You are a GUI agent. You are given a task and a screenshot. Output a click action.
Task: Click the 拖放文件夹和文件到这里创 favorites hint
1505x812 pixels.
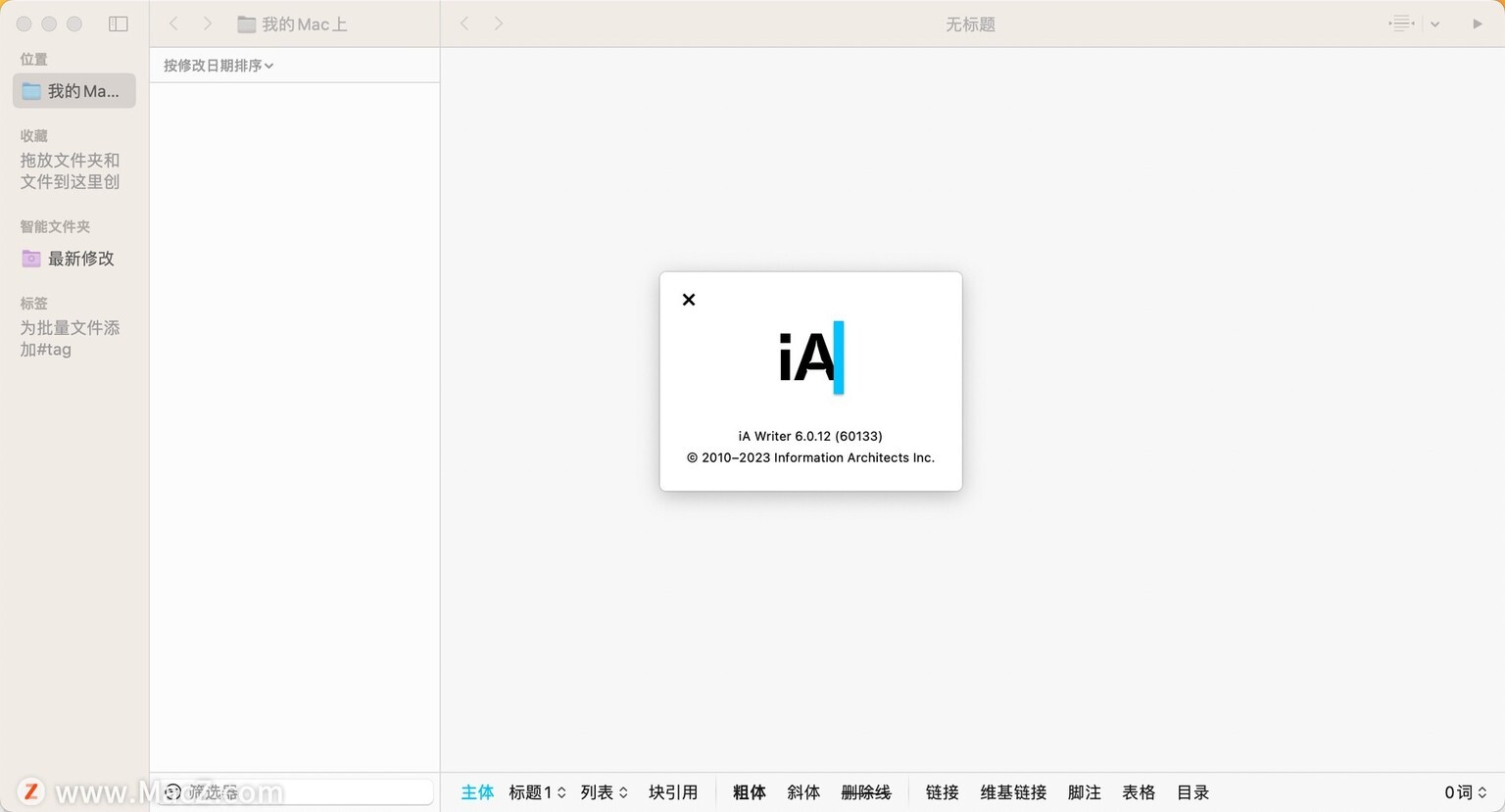tap(70, 170)
